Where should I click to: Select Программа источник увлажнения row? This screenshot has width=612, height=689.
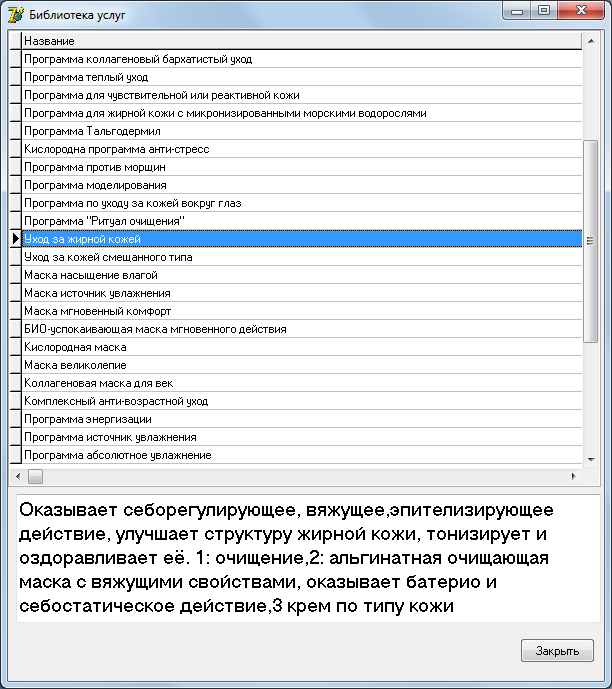click(302, 437)
